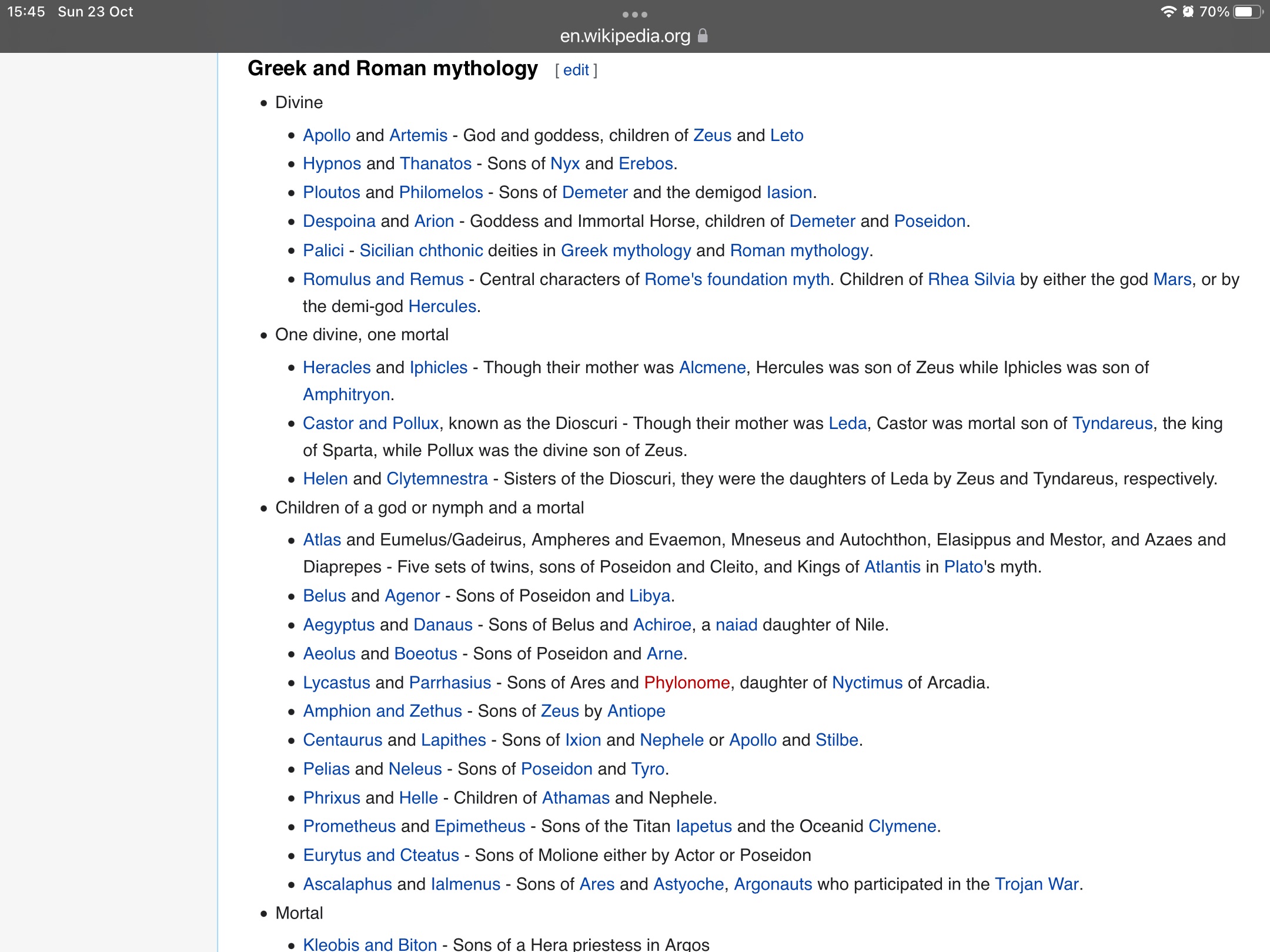Tap the Wi-Fi status icon
The image size is (1270, 952).
pos(1168,12)
